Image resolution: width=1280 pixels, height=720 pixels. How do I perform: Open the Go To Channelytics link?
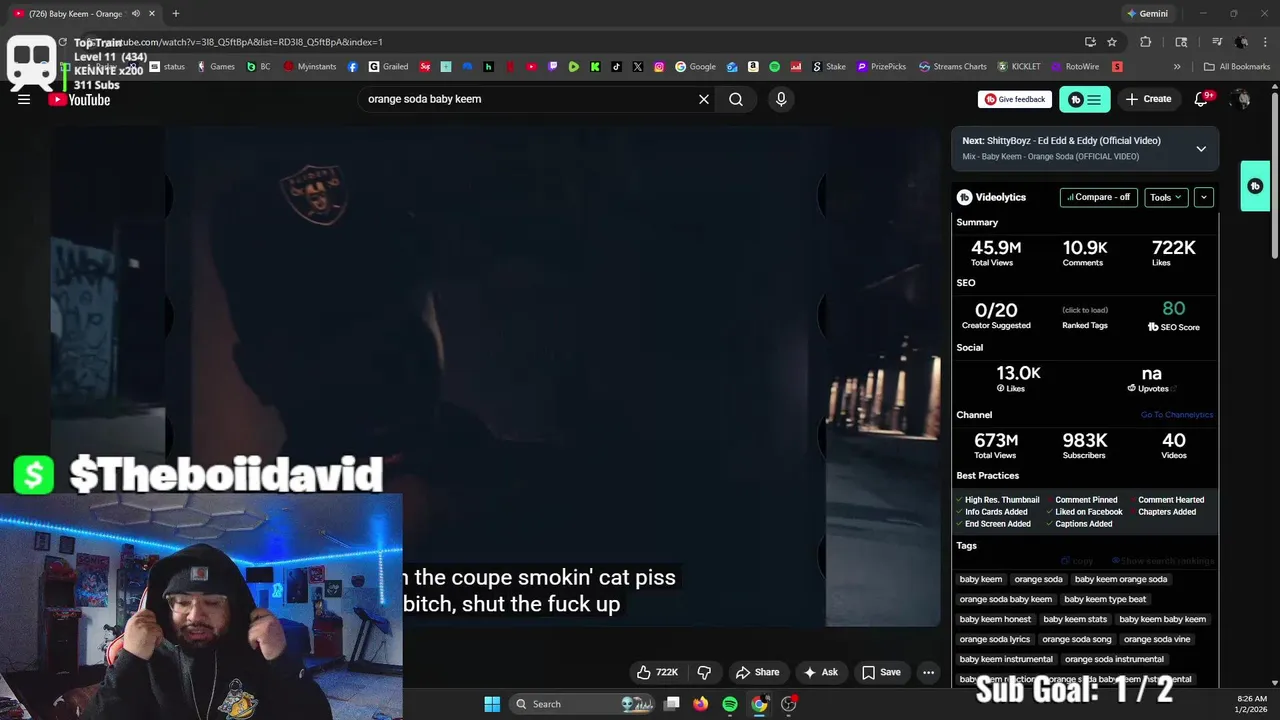(1176, 415)
